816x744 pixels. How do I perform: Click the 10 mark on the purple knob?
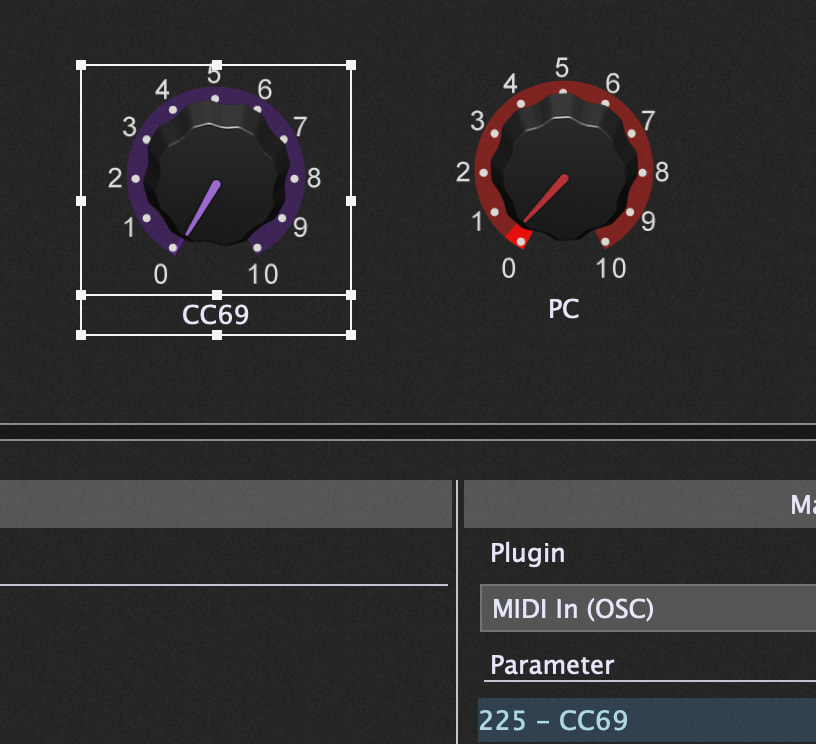262,273
